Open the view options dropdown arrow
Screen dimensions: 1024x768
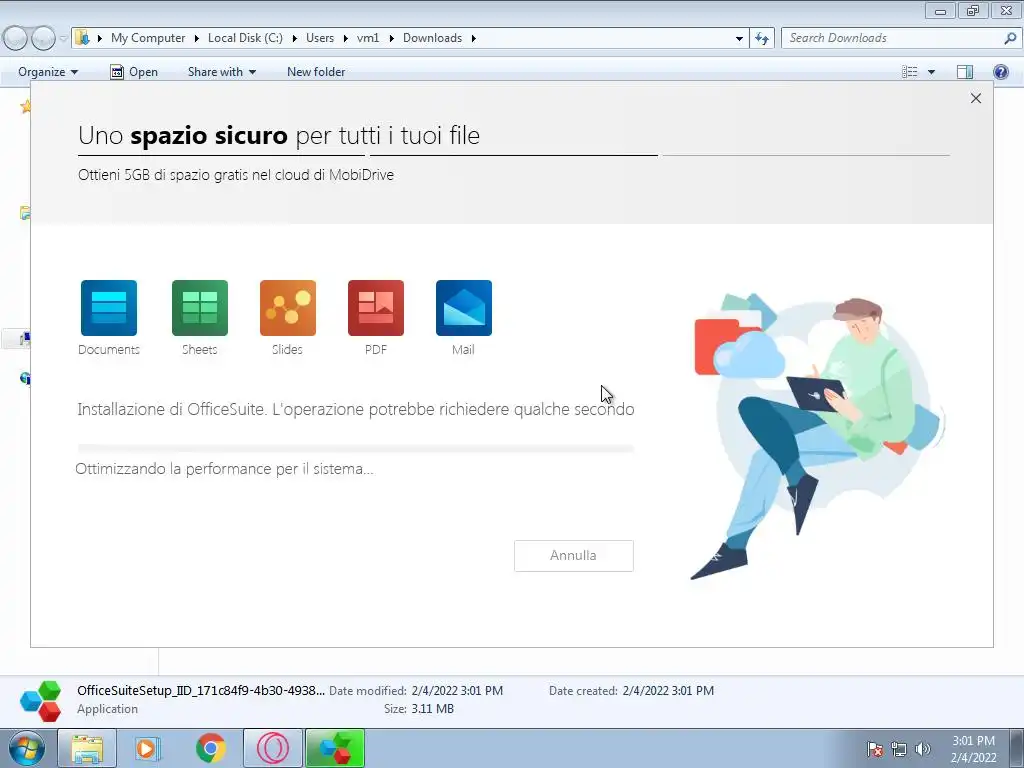tap(931, 72)
